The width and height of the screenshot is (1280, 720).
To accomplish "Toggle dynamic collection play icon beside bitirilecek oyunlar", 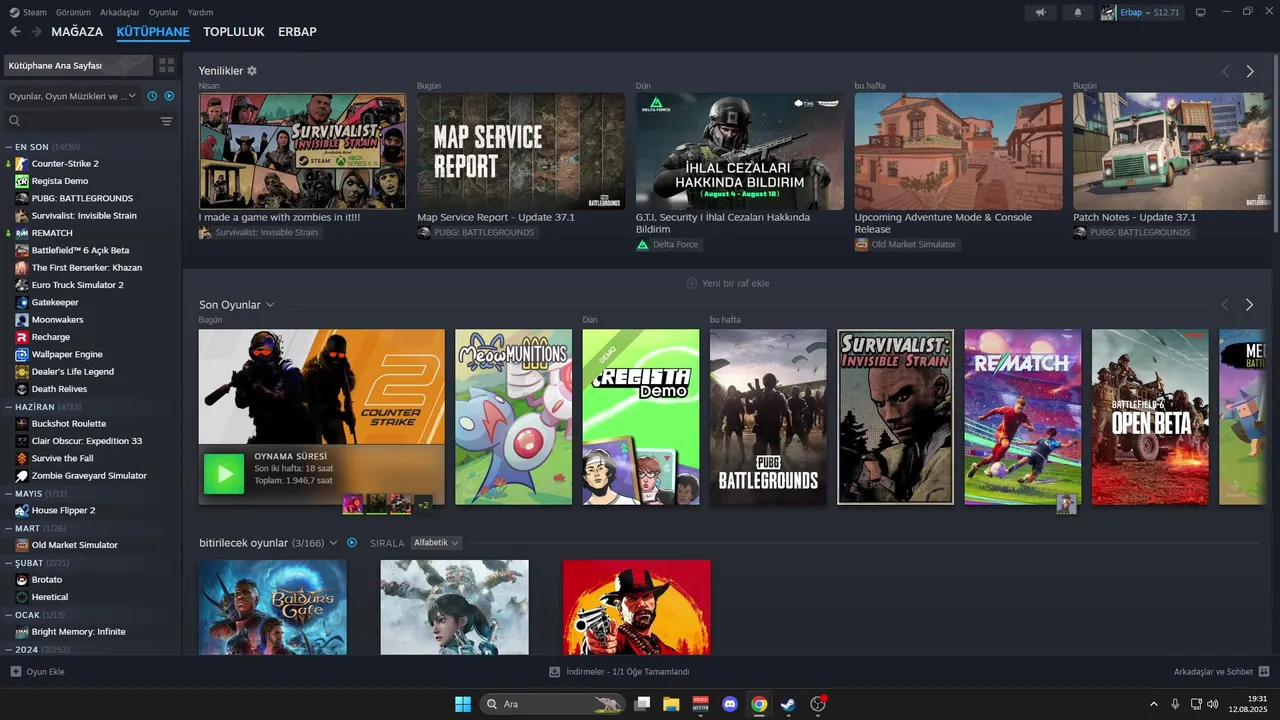I will point(352,542).
